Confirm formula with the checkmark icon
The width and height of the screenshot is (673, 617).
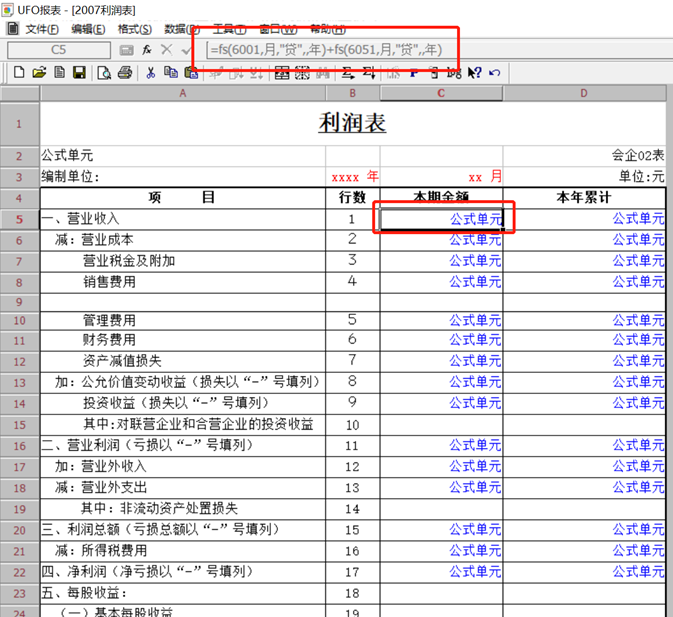tap(186, 51)
